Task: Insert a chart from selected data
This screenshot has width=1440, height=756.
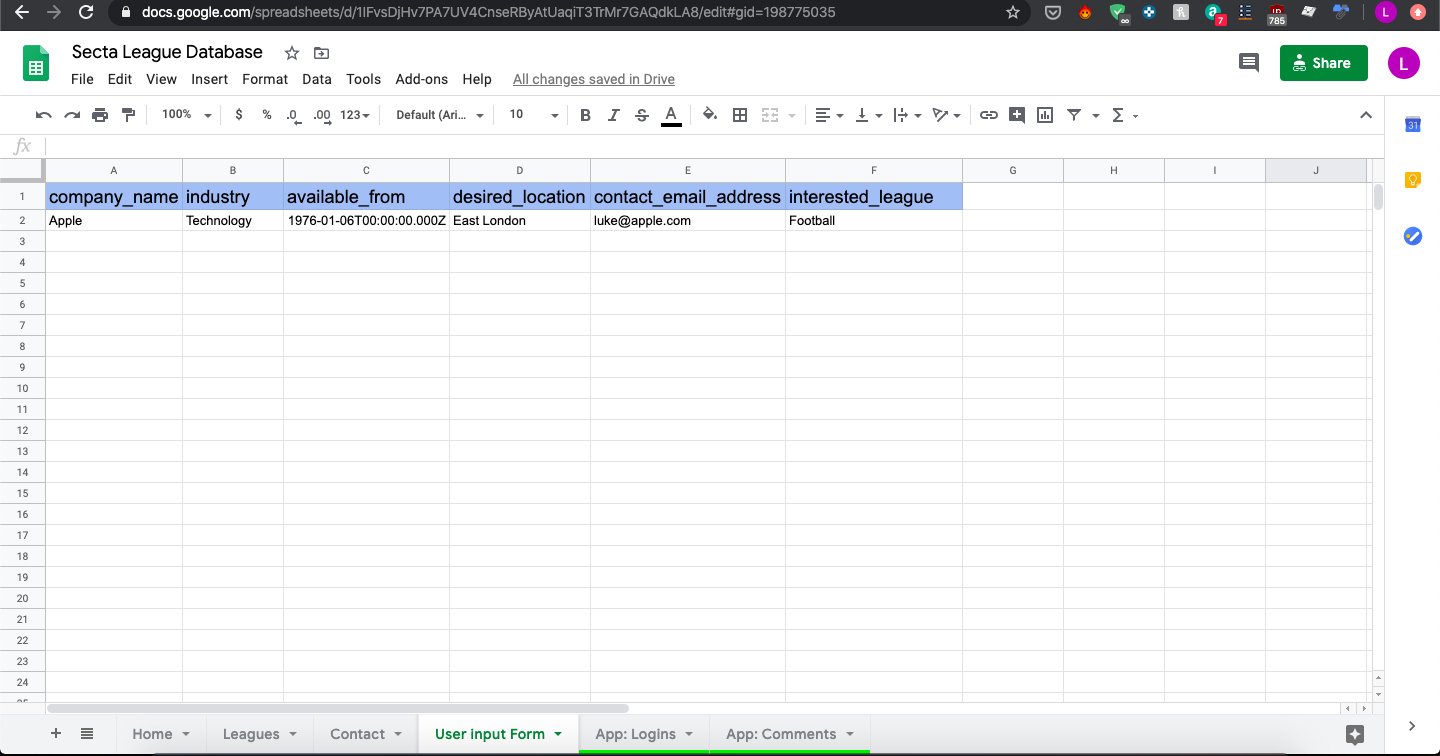Action: (x=1044, y=114)
